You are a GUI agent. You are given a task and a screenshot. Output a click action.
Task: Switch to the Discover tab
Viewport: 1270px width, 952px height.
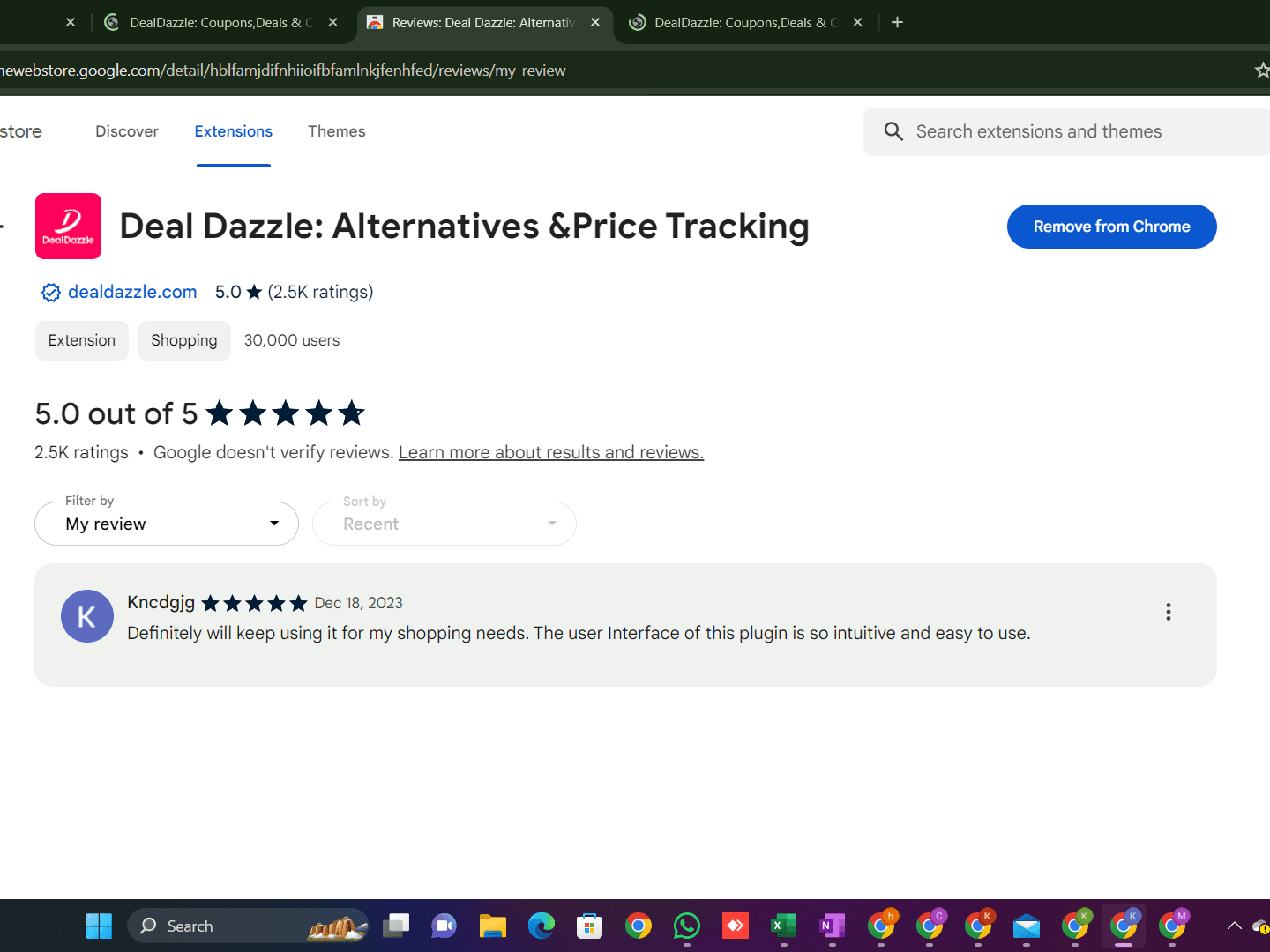(127, 131)
